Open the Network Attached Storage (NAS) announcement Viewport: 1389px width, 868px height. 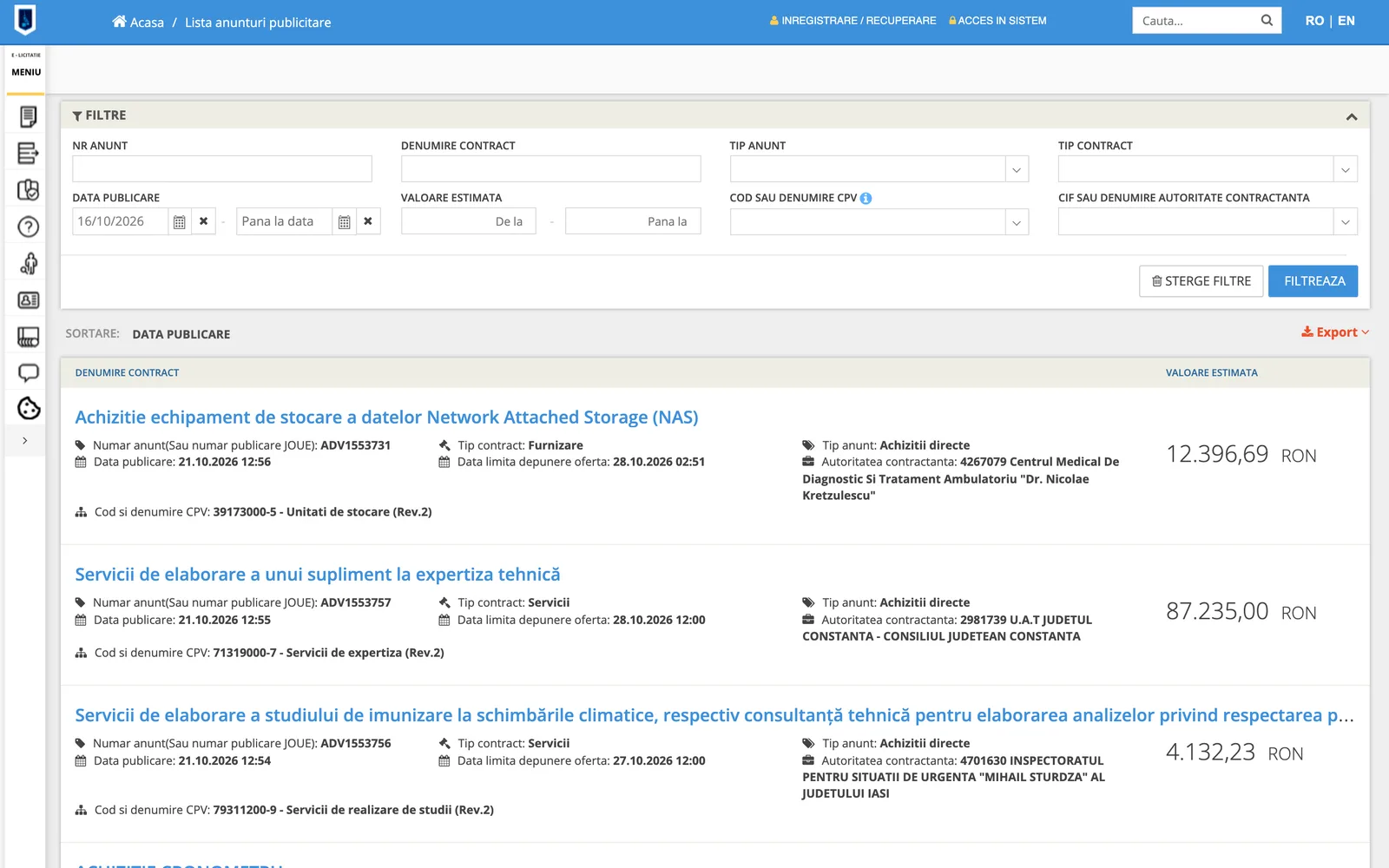(386, 418)
